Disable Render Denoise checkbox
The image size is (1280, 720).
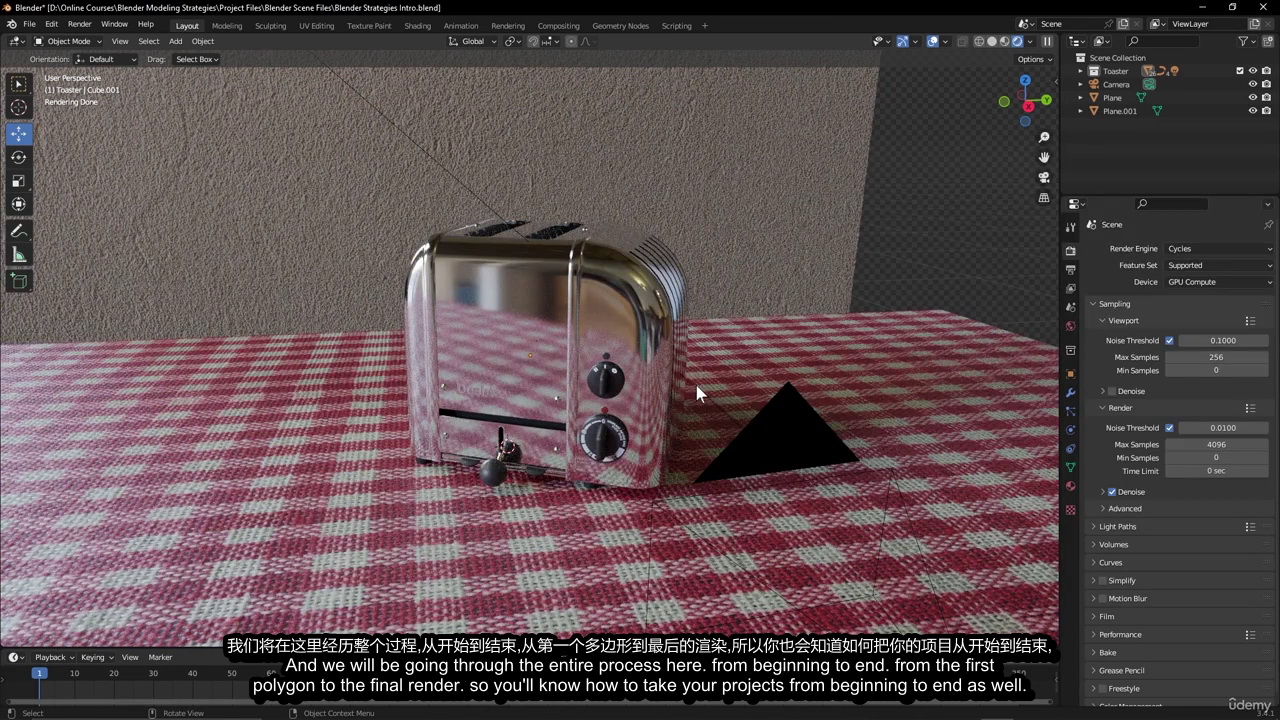click(1112, 492)
